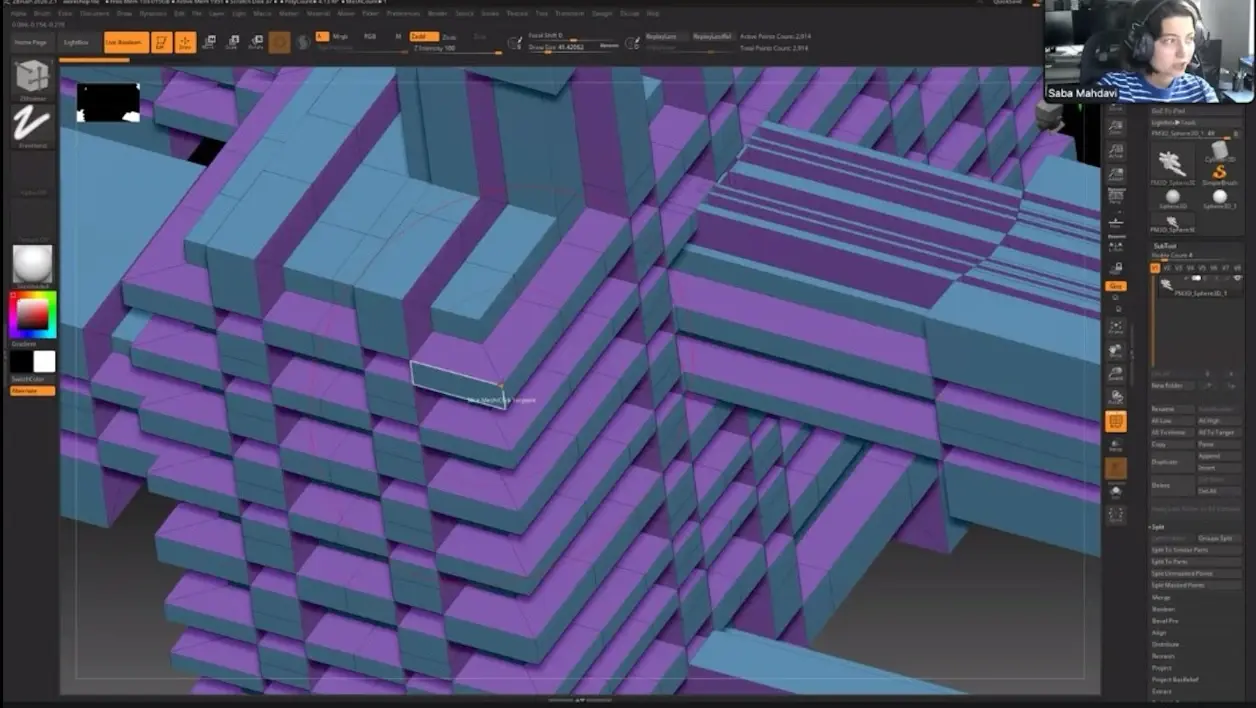The height and width of the screenshot is (708, 1256).
Task: Click the Duplicate subtool button
Action: click(x=1172, y=463)
